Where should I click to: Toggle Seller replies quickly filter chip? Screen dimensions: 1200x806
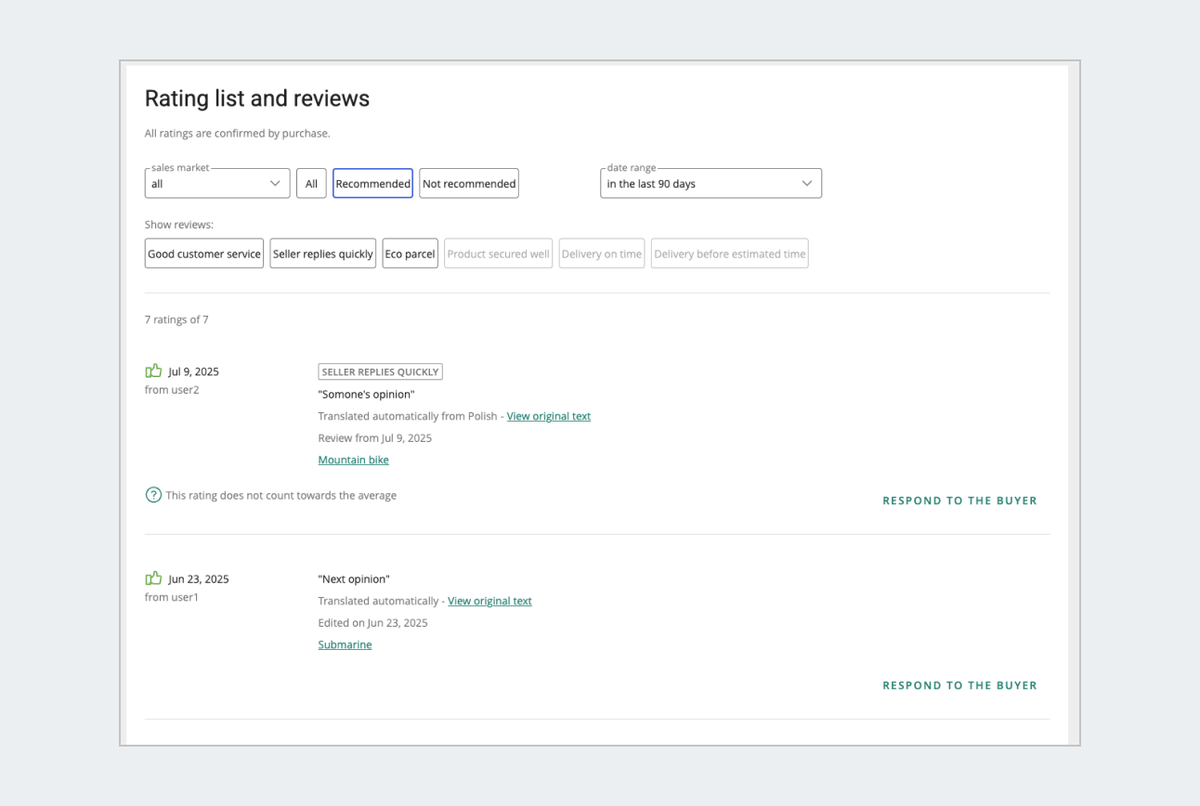pos(323,254)
